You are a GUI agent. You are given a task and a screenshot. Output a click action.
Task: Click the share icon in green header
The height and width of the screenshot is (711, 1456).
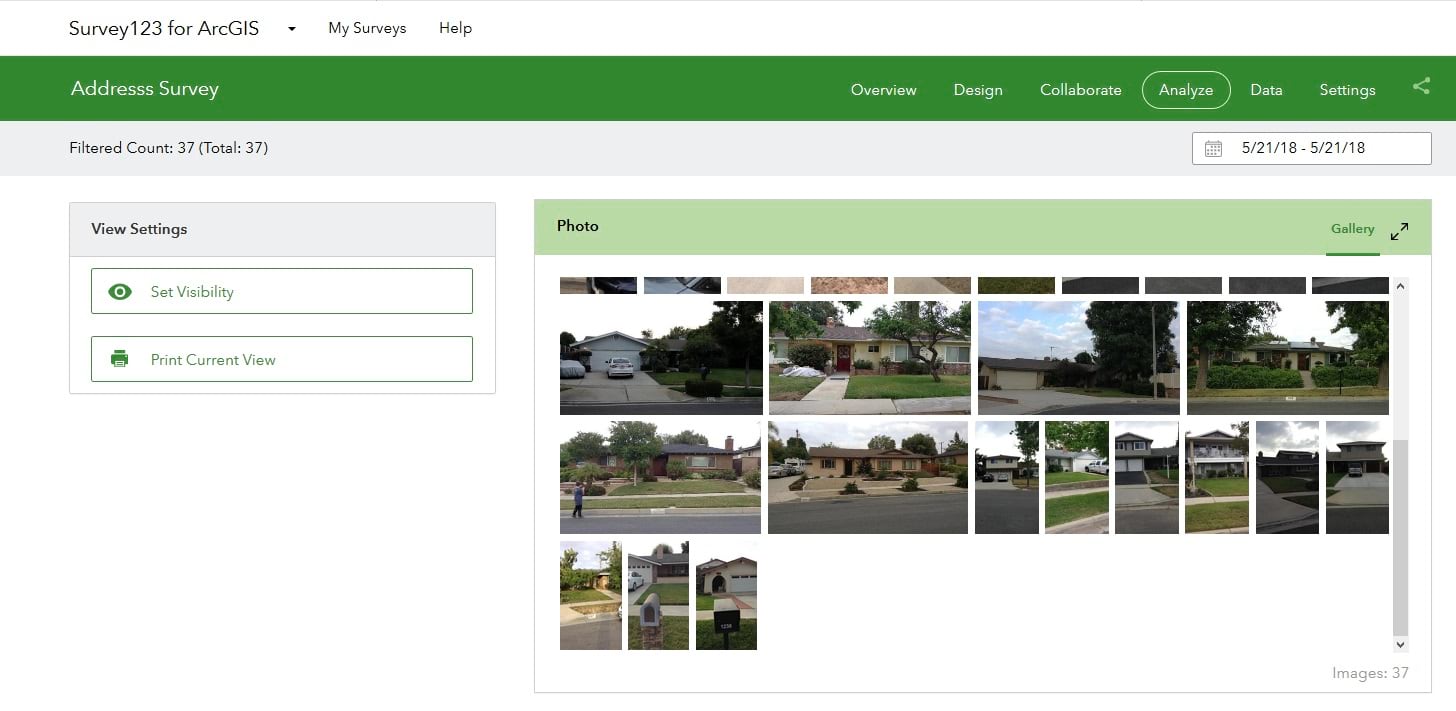tap(1421, 87)
